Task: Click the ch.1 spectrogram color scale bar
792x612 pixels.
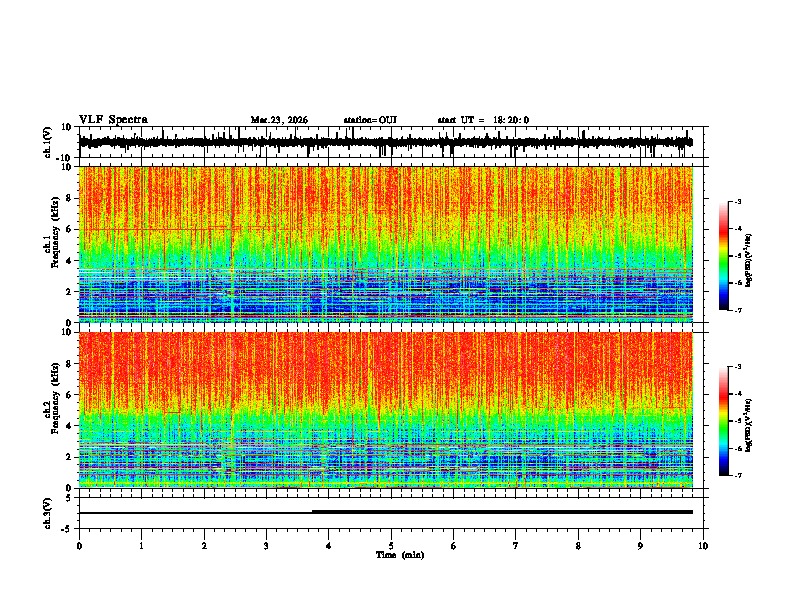Action: pyautogui.click(x=723, y=256)
